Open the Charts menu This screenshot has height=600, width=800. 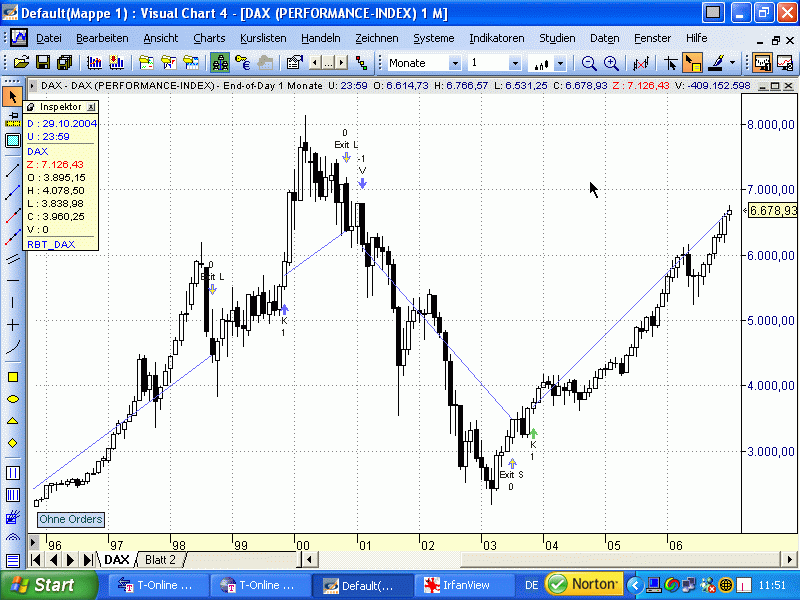pos(209,38)
